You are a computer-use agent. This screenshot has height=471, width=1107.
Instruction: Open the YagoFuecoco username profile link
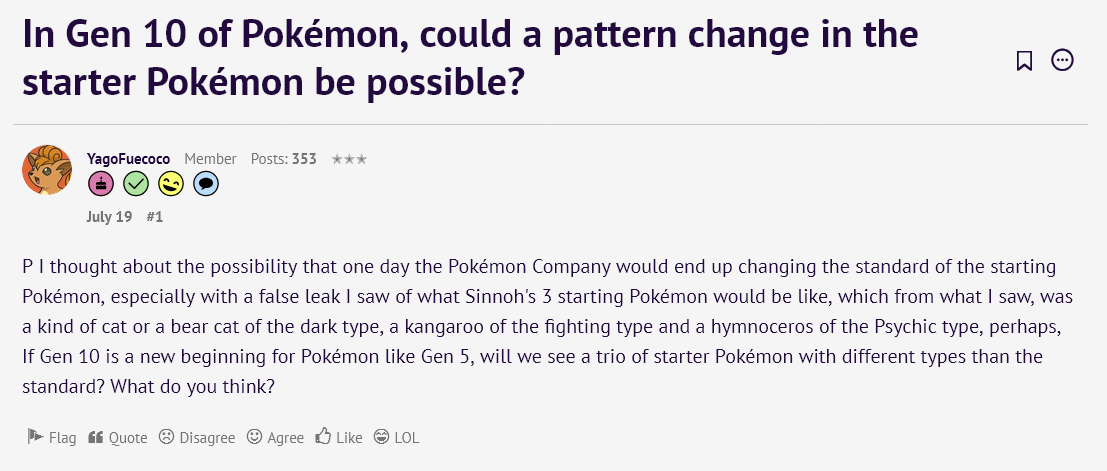pyautogui.click(x=128, y=159)
